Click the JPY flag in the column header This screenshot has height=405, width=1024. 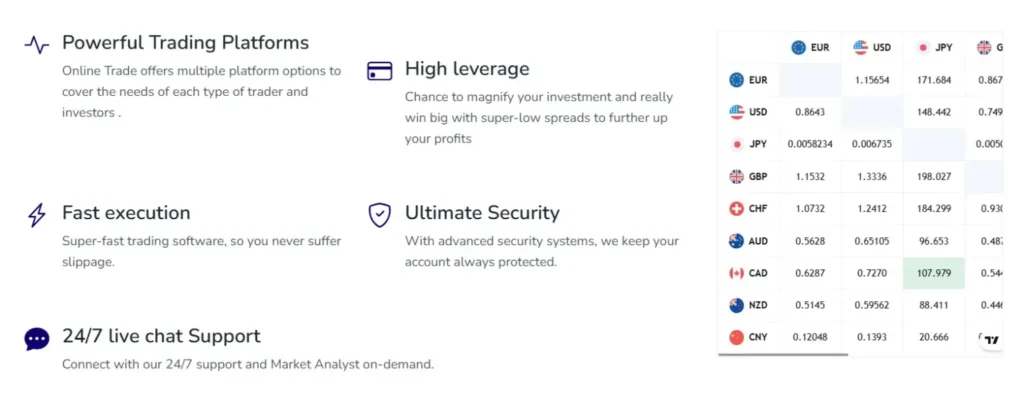click(x=922, y=47)
